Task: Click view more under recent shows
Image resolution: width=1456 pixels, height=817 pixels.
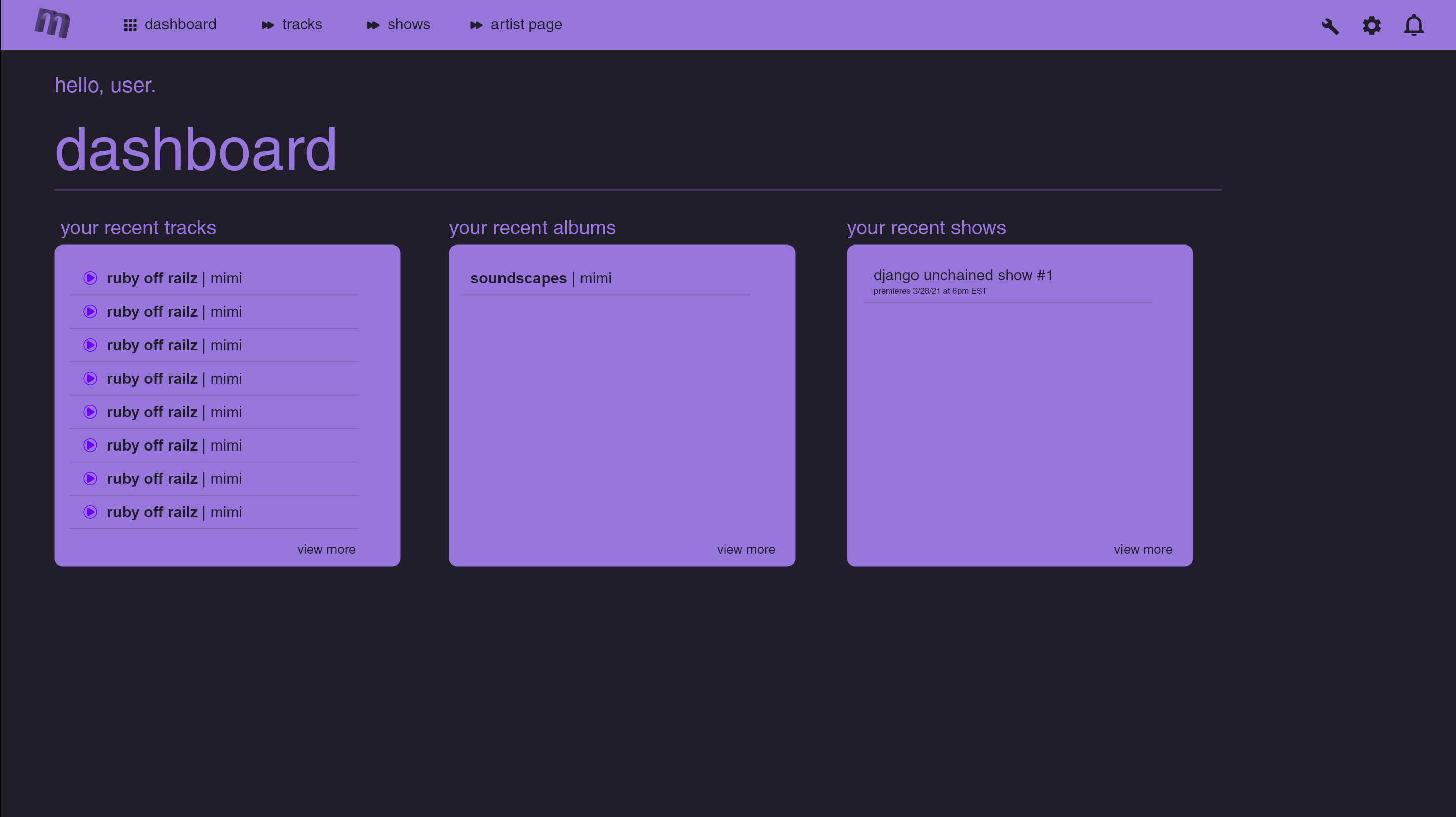Action: [1142, 550]
